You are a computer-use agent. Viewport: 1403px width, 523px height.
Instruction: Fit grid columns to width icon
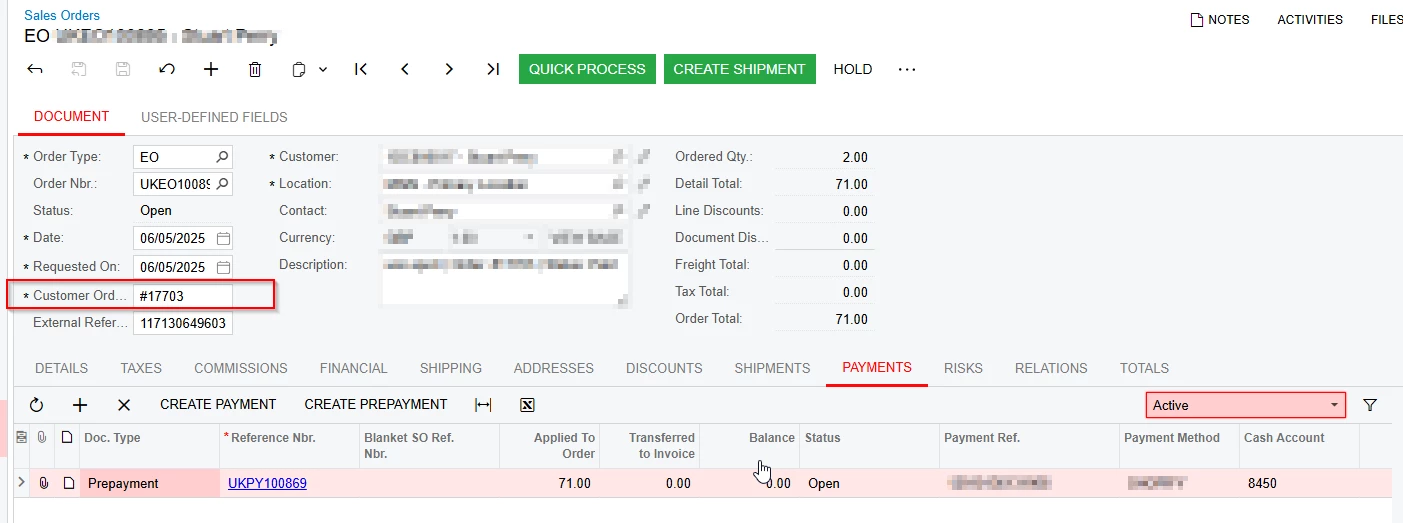[x=483, y=405]
